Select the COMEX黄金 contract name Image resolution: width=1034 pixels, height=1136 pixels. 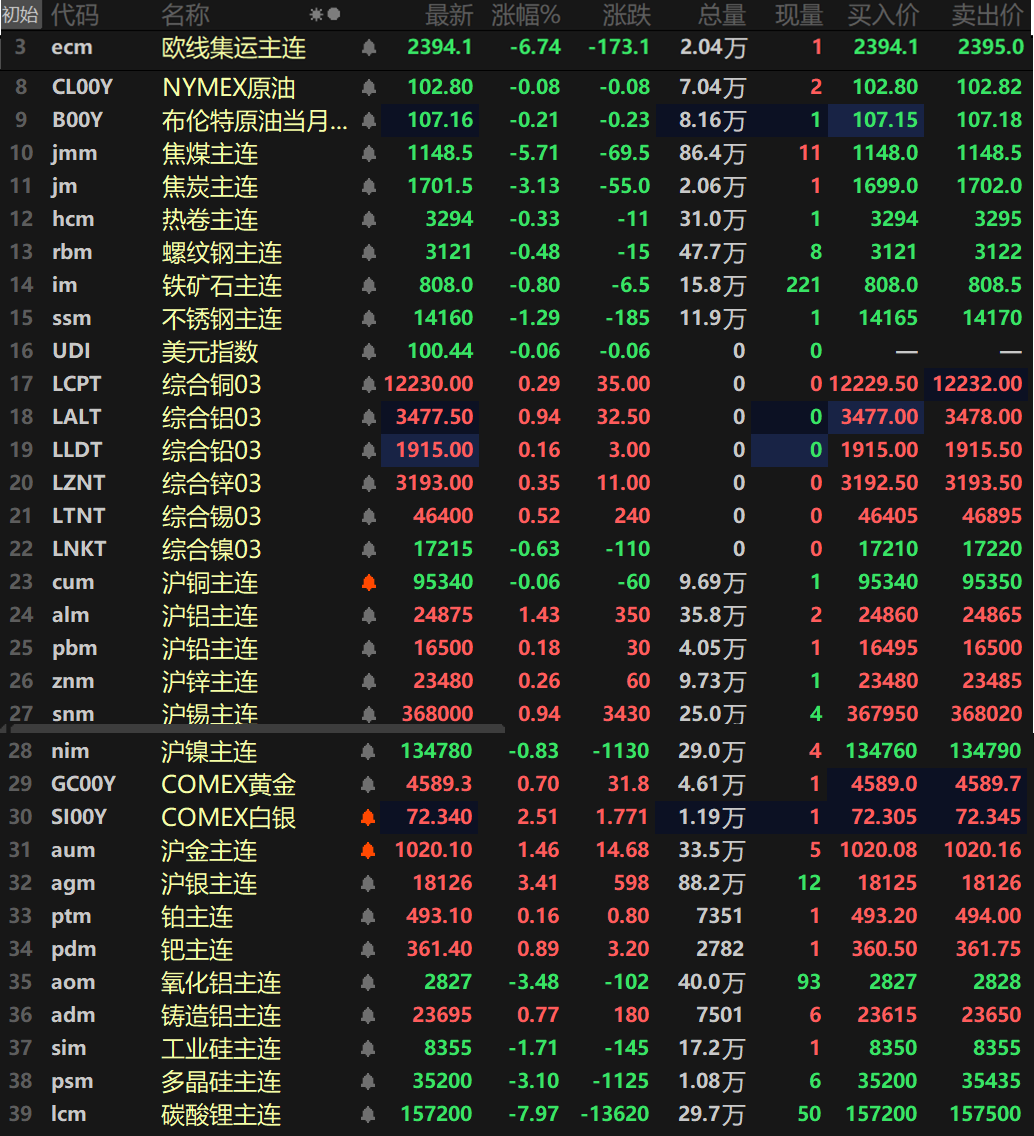[229, 784]
